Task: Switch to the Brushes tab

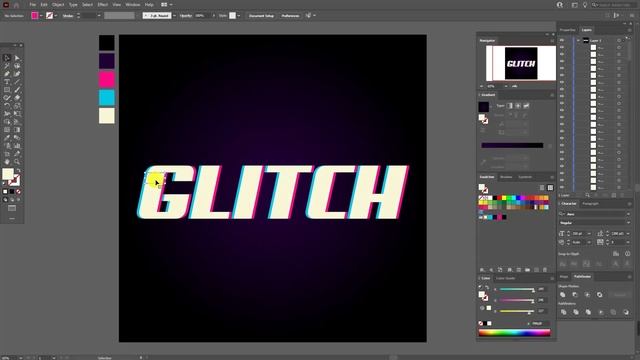Action: (506, 177)
